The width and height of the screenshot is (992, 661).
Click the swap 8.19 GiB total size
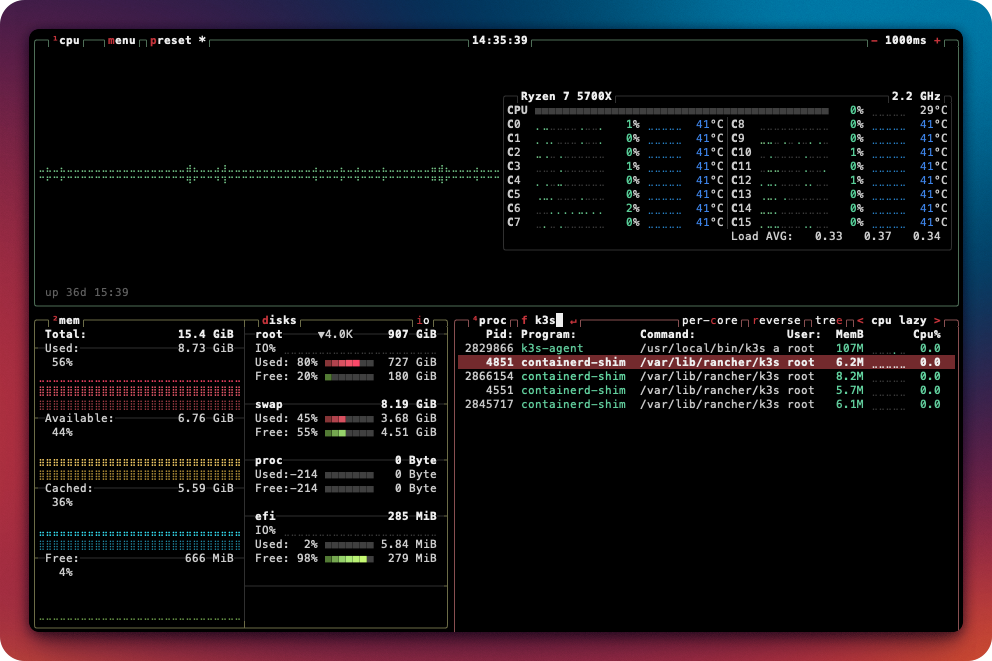[x=409, y=405]
